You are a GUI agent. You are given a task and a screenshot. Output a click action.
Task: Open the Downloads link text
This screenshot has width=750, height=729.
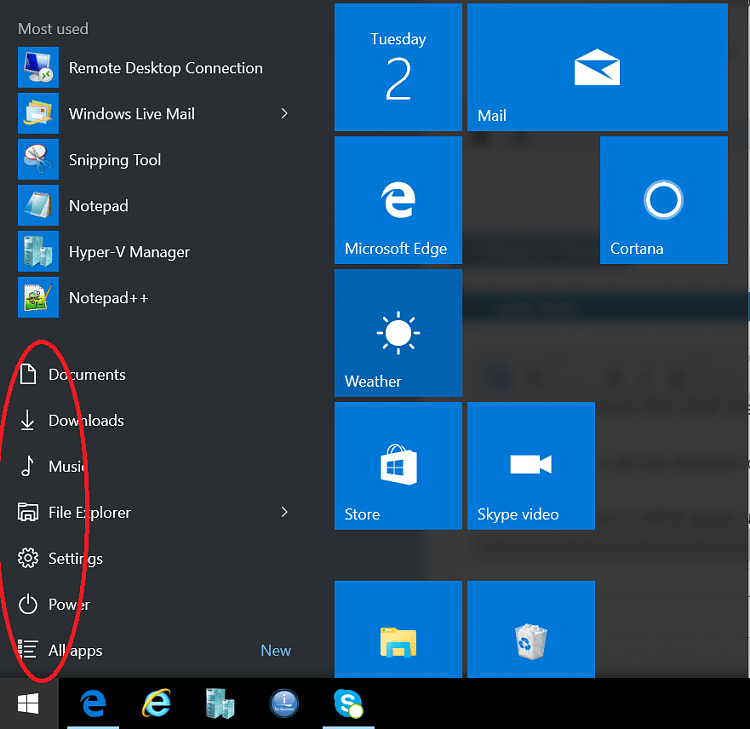tap(86, 420)
